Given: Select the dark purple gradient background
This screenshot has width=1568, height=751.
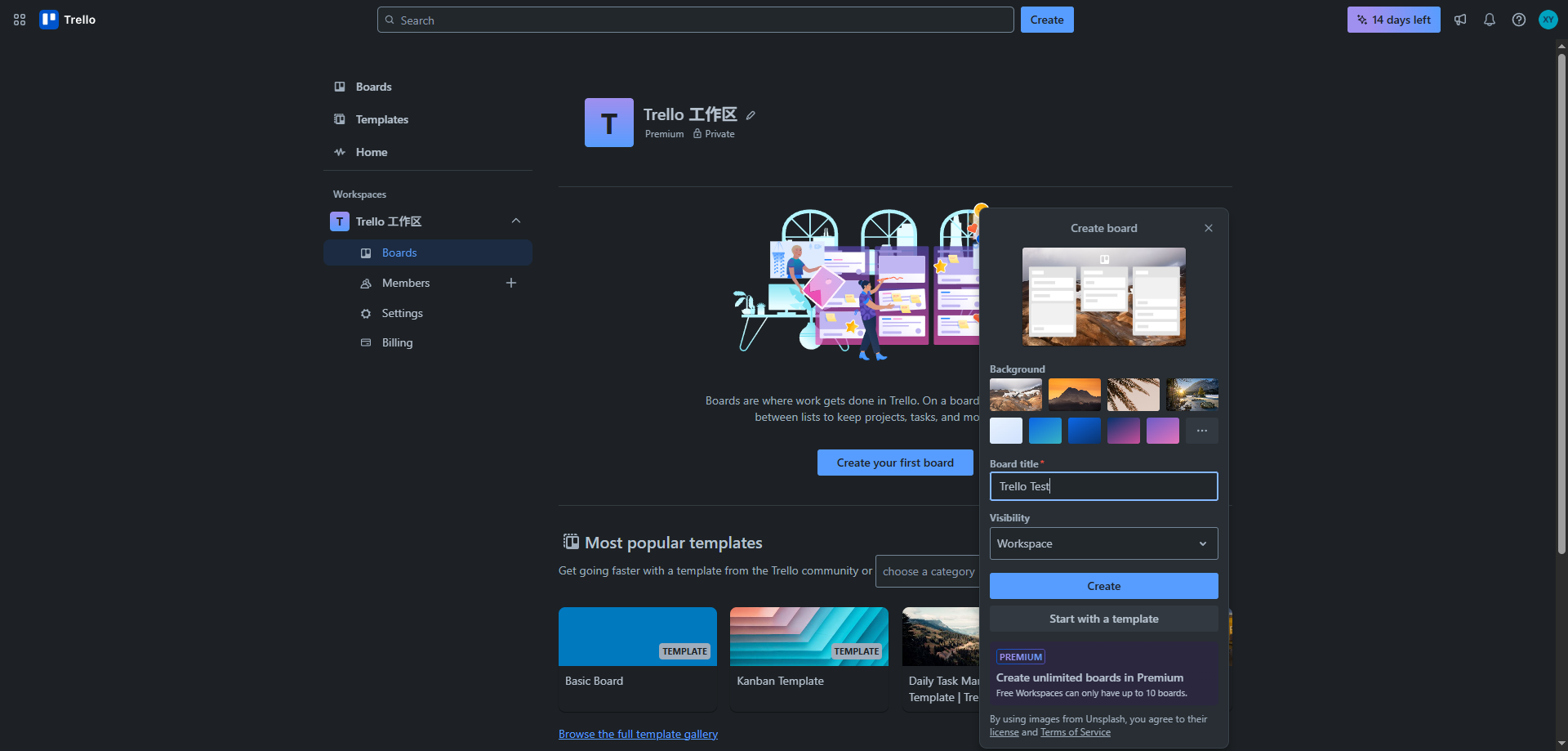Looking at the screenshot, I should click(x=1124, y=431).
